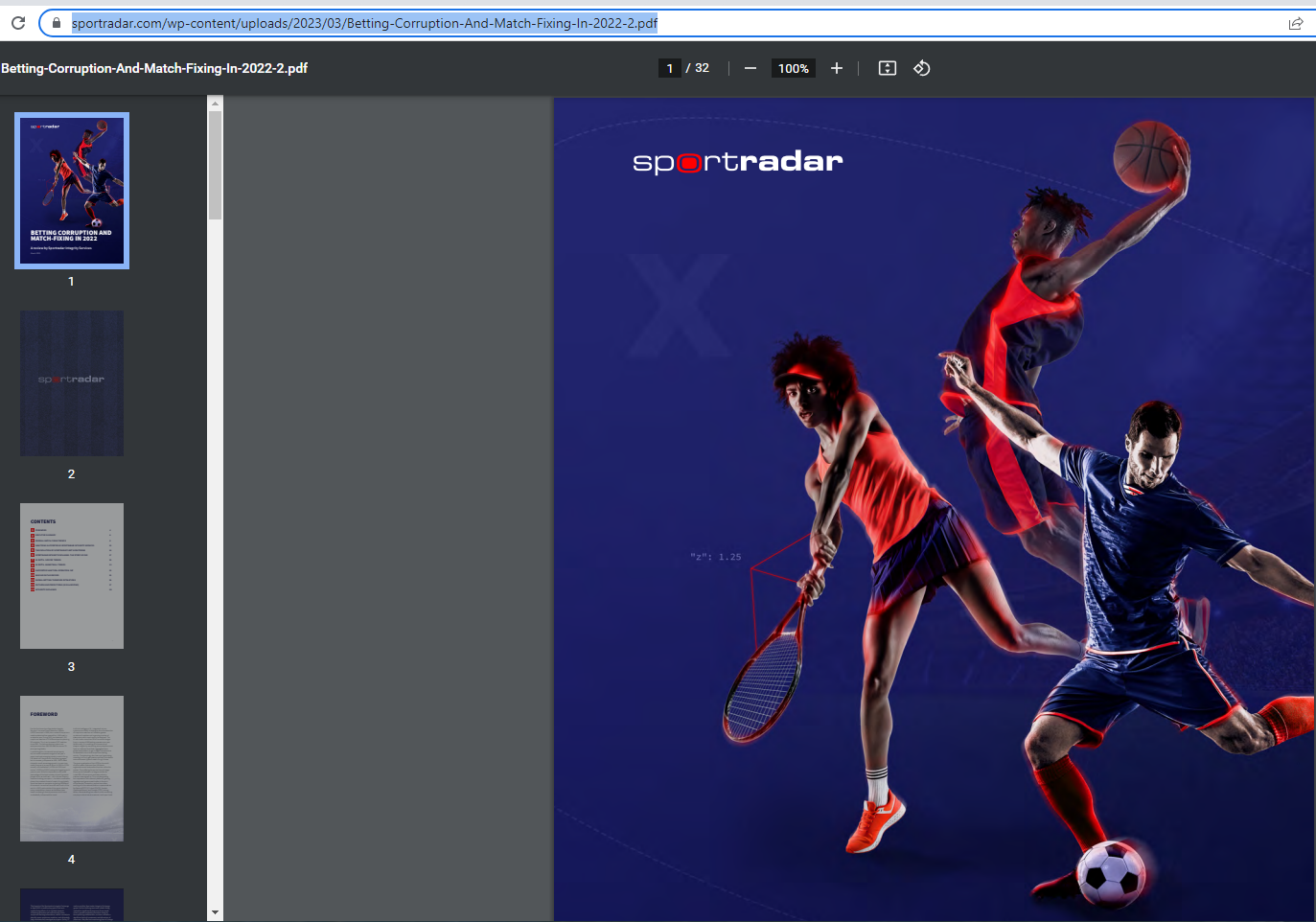The height and width of the screenshot is (922, 1316).
Task: Click the thumbnail sidebar scroll up arrow
Action: [215, 103]
